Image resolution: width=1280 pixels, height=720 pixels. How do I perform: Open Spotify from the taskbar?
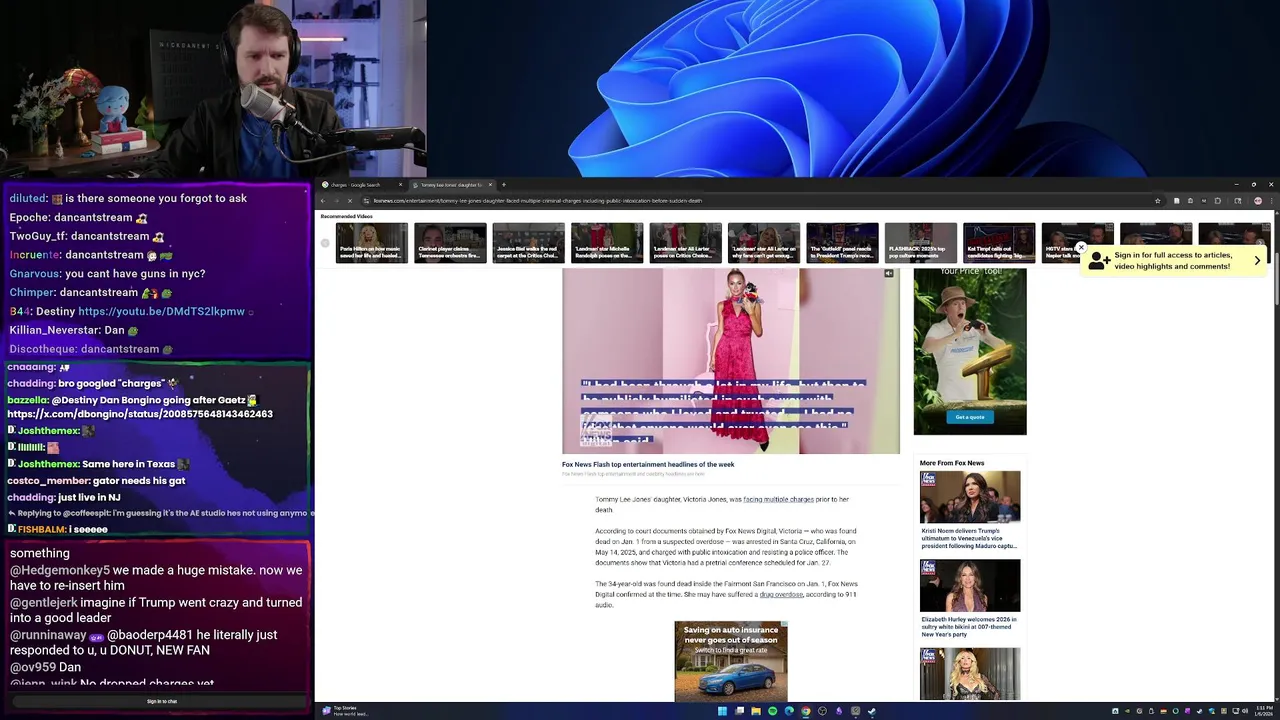click(x=772, y=711)
